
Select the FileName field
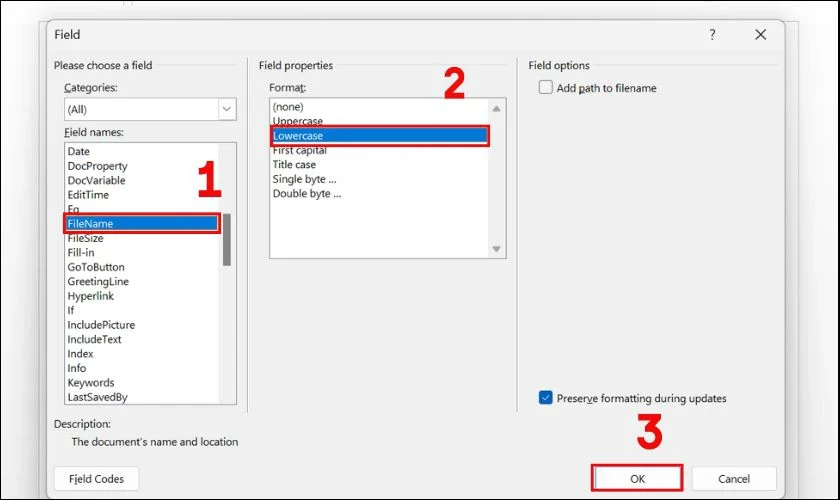141,223
